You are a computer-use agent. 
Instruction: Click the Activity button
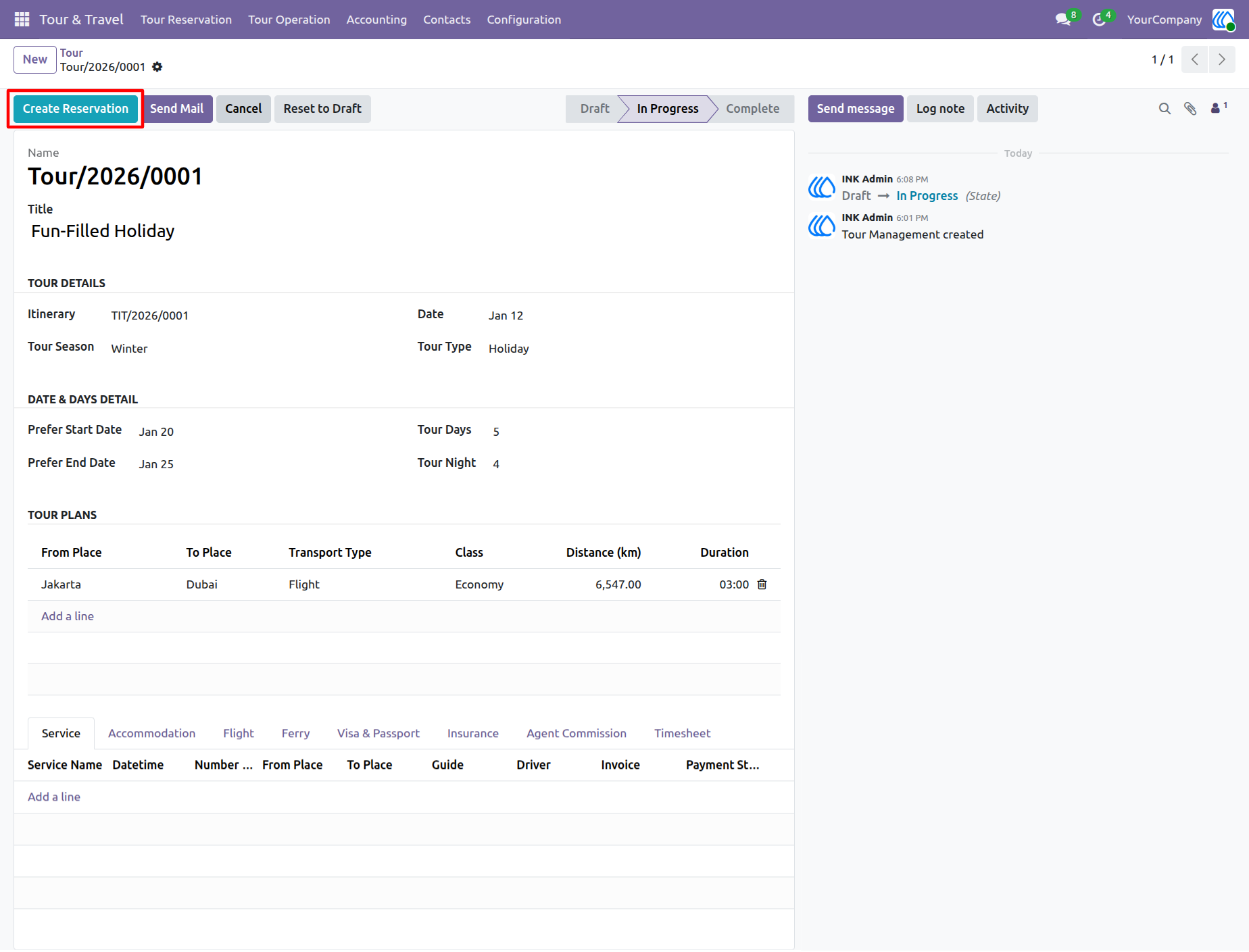[x=1007, y=109]
